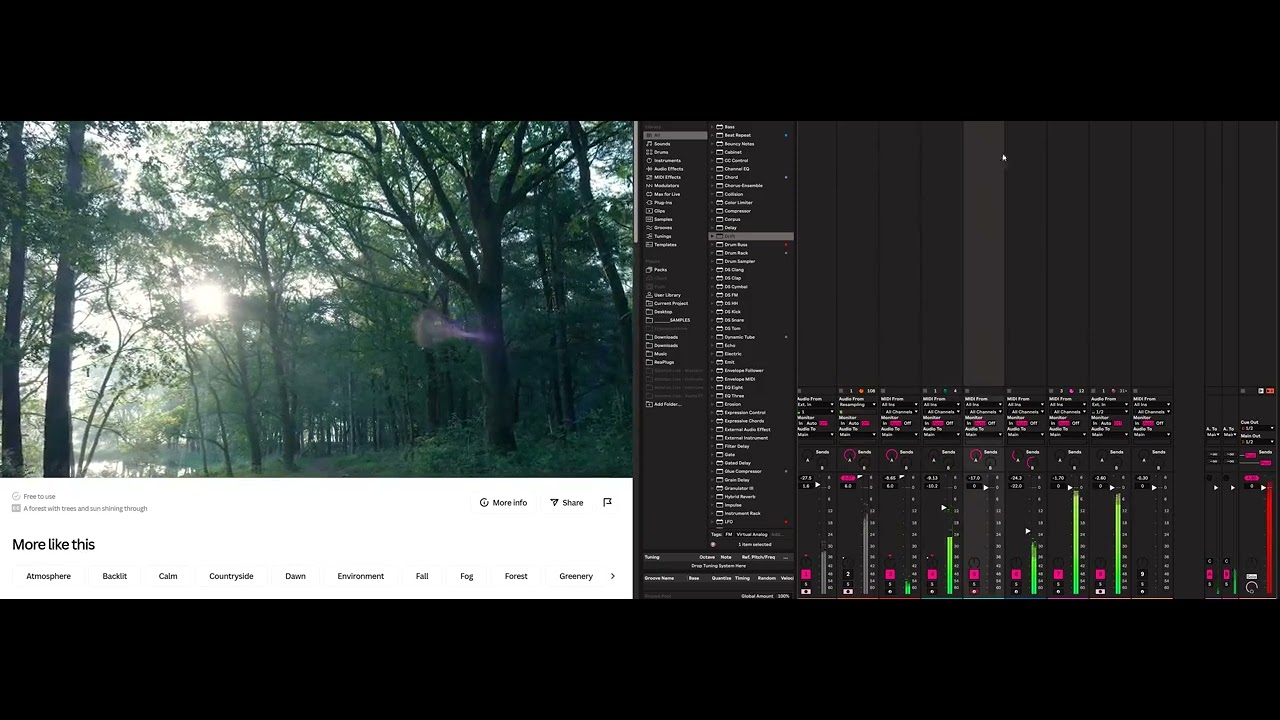This screenshot has width=1280, height=720.
Task: Set track 3 monitor to Off
Action: coord(907,424)
